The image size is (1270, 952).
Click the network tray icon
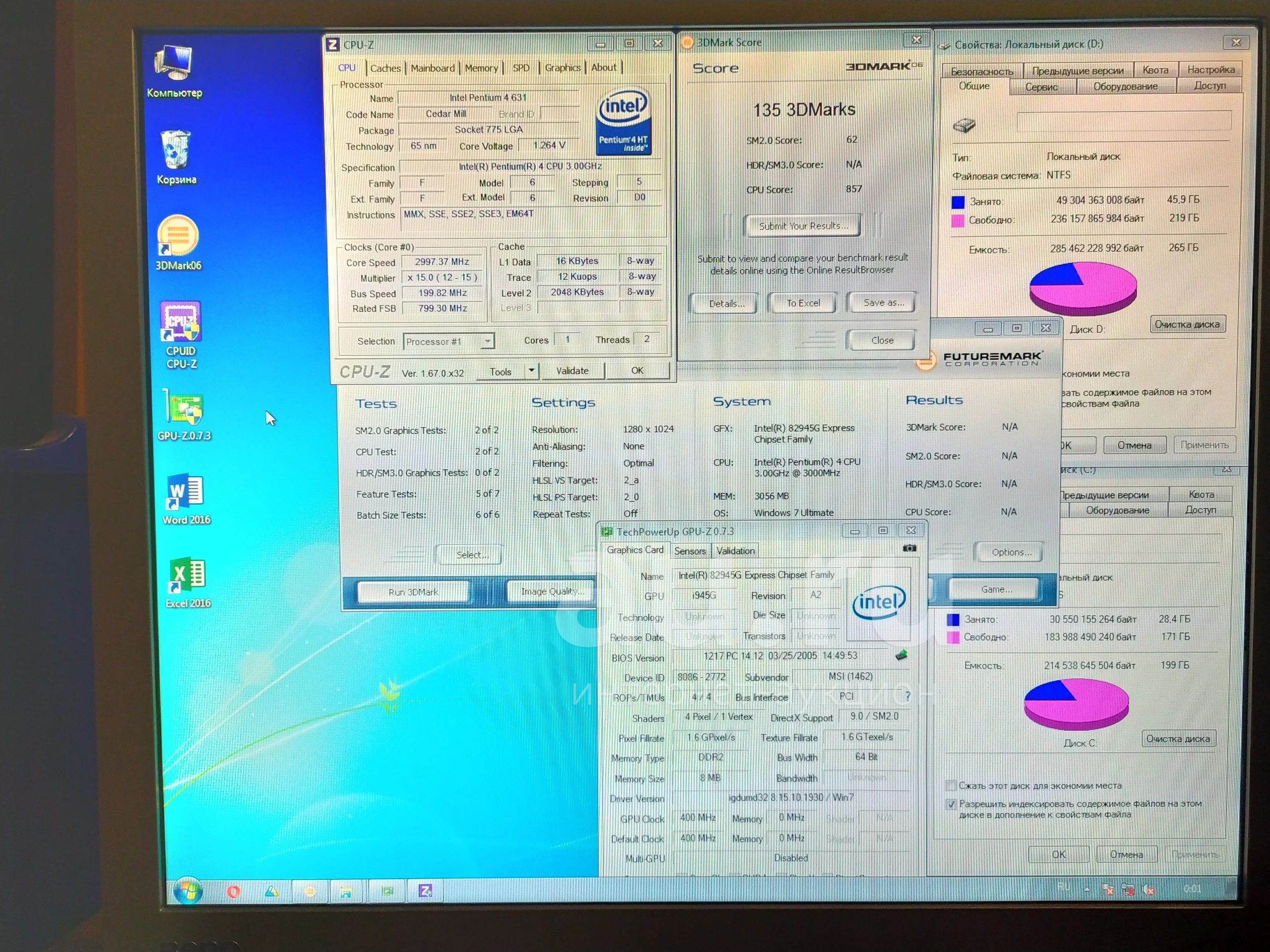1128,890
